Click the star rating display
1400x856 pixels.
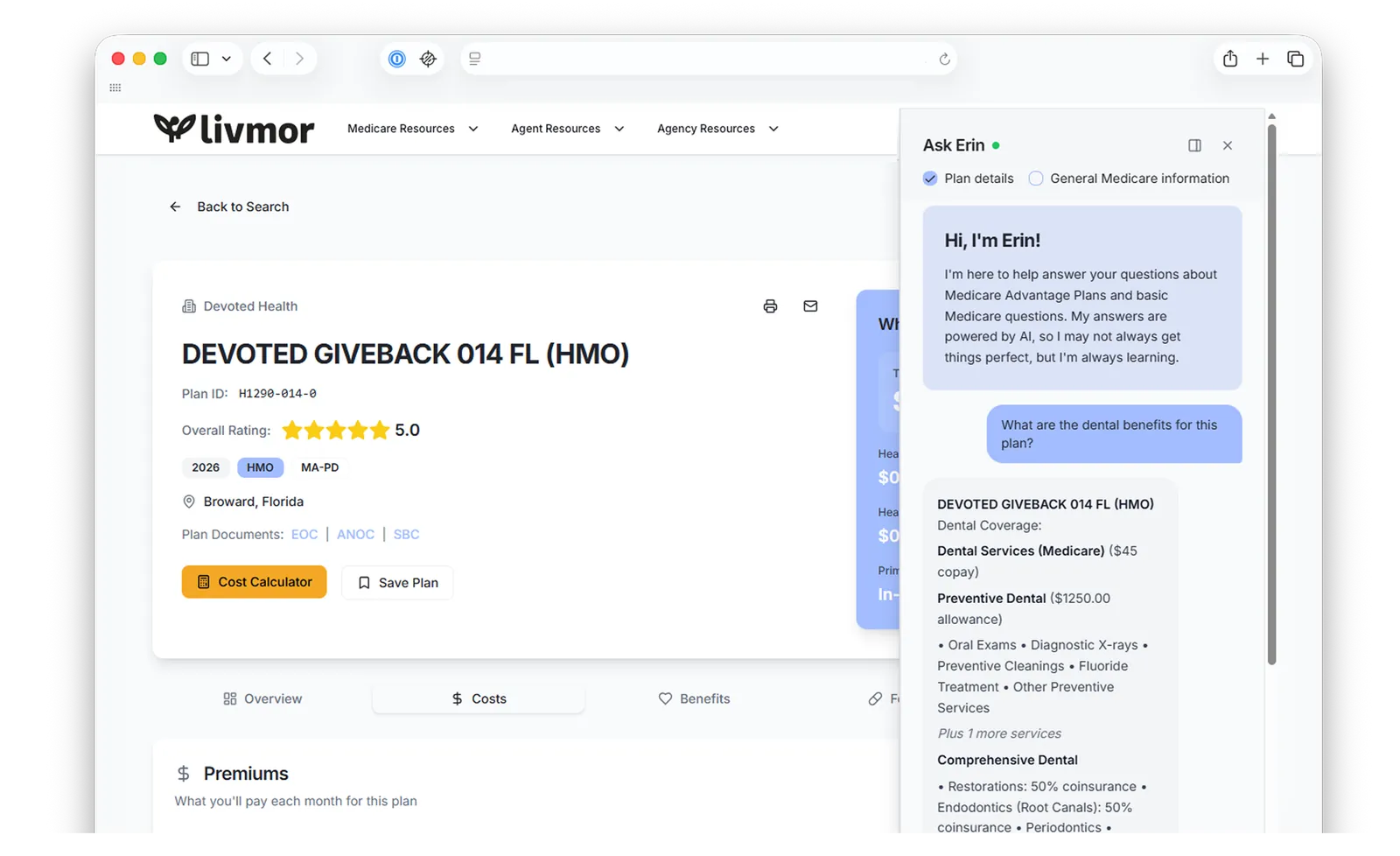click(x=335, y=430)
